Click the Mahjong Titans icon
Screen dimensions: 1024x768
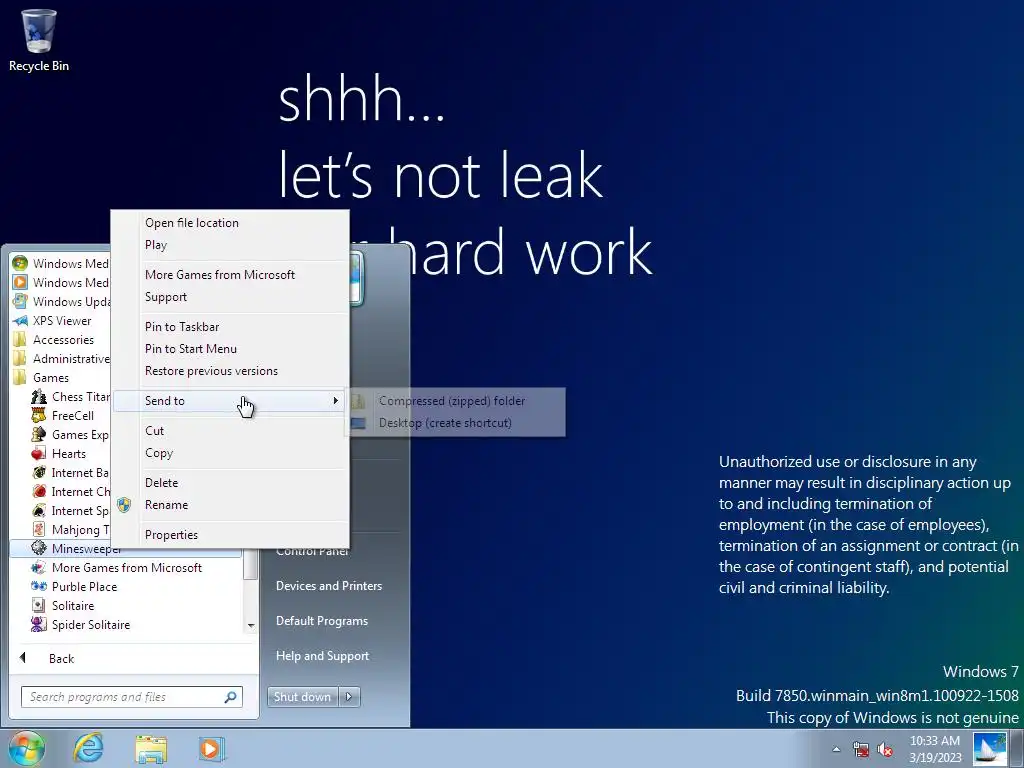click(39, 529)
